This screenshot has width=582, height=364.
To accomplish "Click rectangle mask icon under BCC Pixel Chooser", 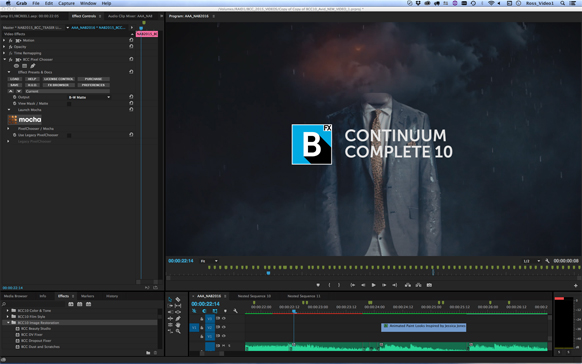I will click(x=24, y=66).
